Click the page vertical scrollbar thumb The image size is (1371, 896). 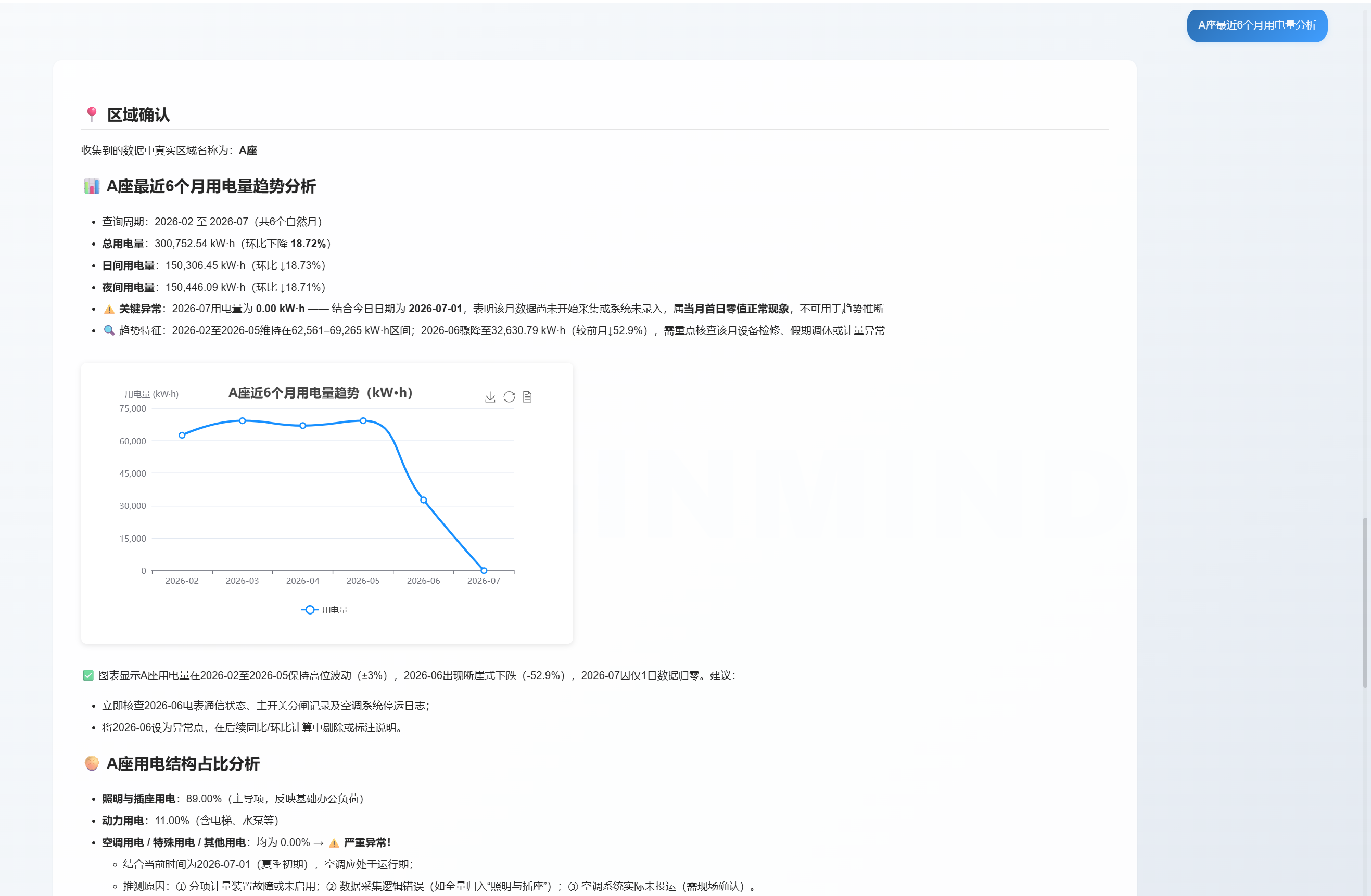1365,603
